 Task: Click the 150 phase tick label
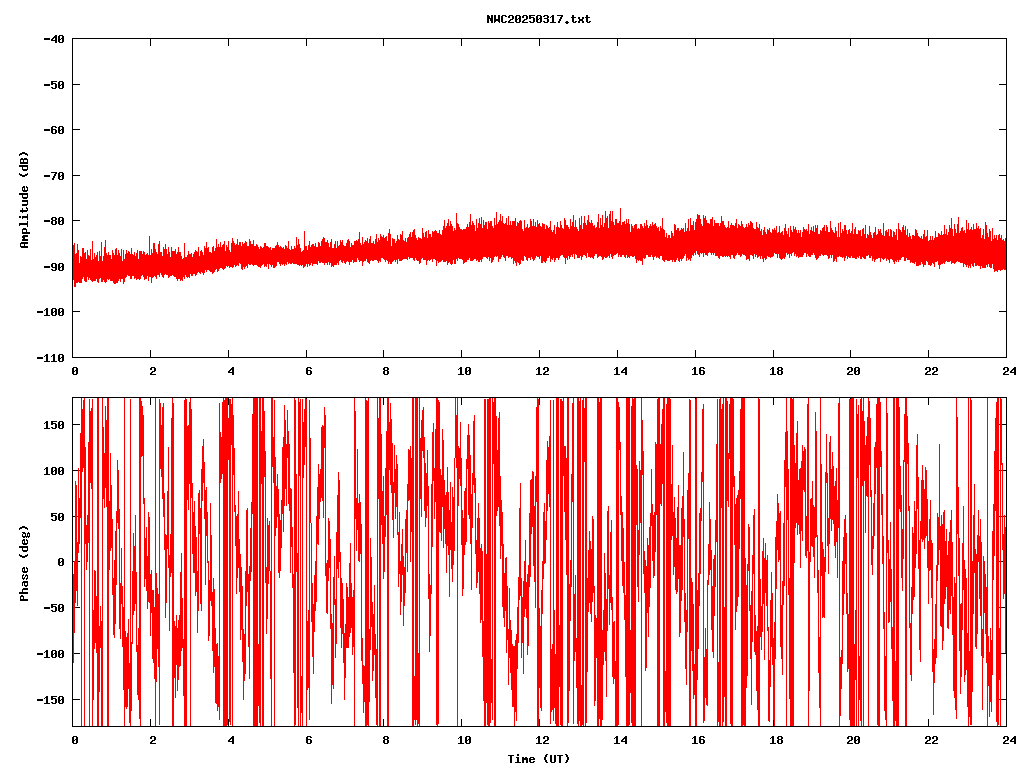coord(54,425)
